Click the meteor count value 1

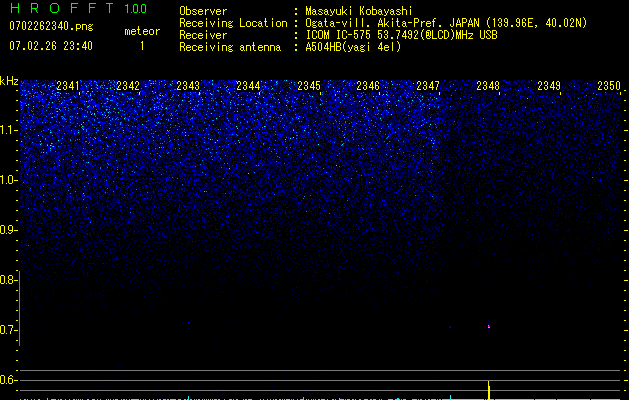pyautogui.click(x=142, y=46)
